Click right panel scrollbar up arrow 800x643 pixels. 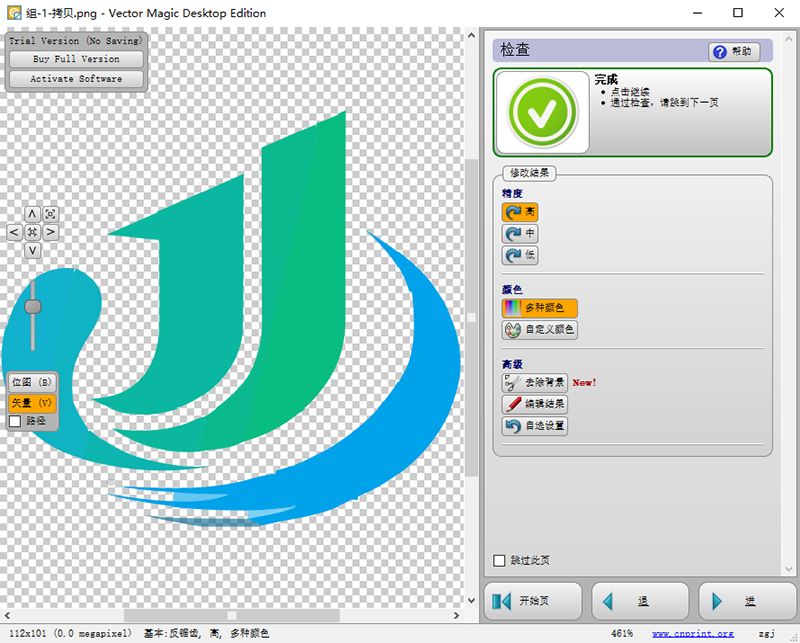pyautogui.click(x=790, y=37)
